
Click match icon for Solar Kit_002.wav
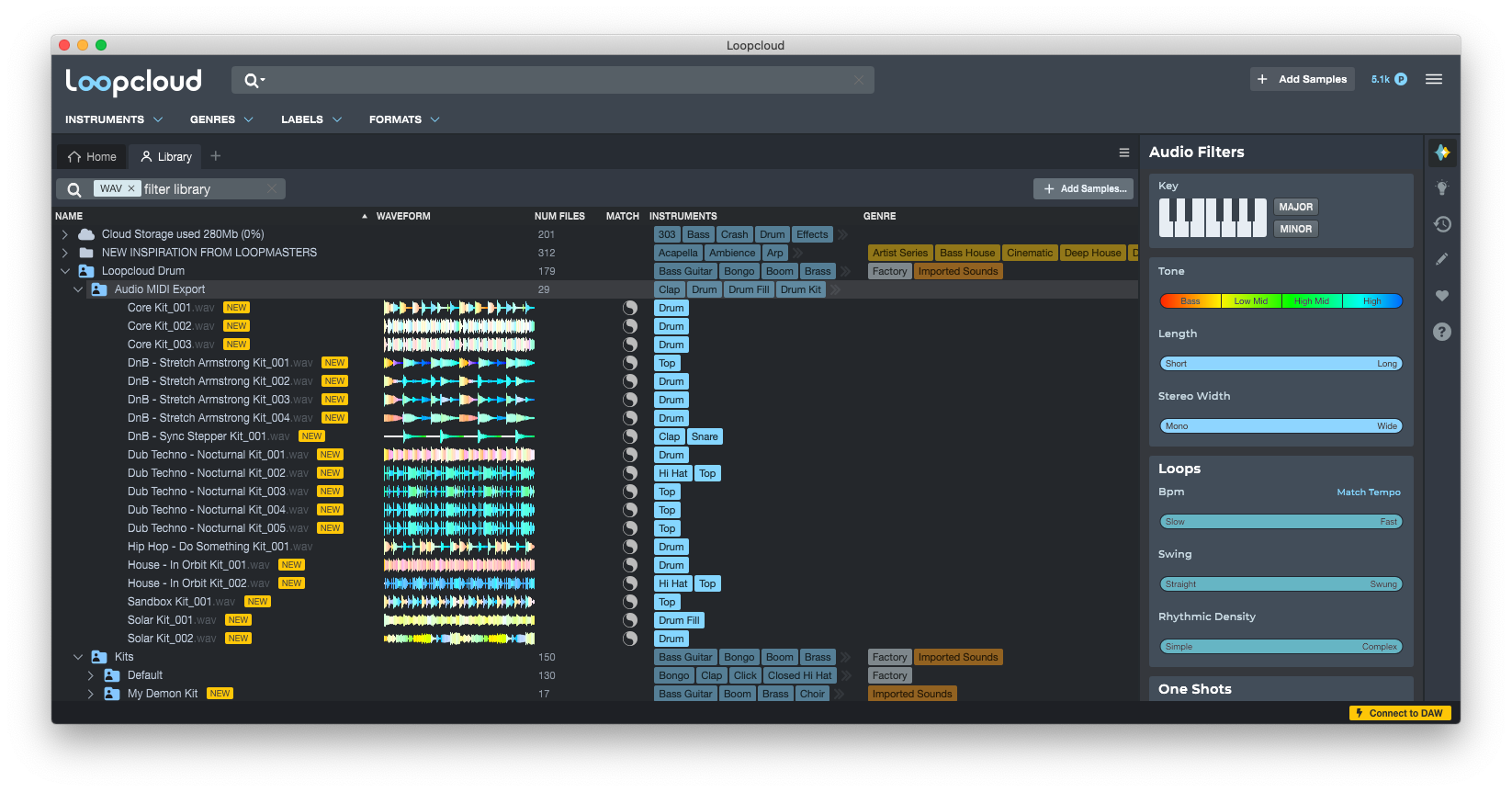pos(630,639)
